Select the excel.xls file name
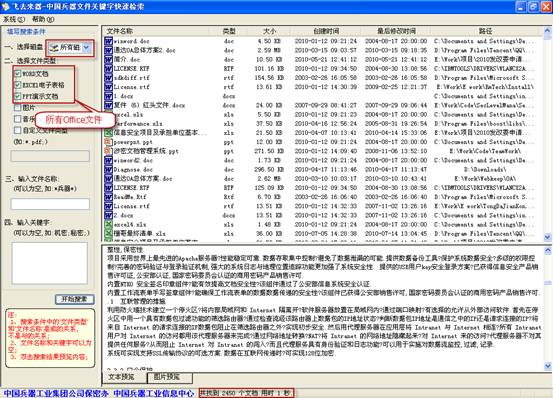Screen dimensions: 553x398 (128, 115)
